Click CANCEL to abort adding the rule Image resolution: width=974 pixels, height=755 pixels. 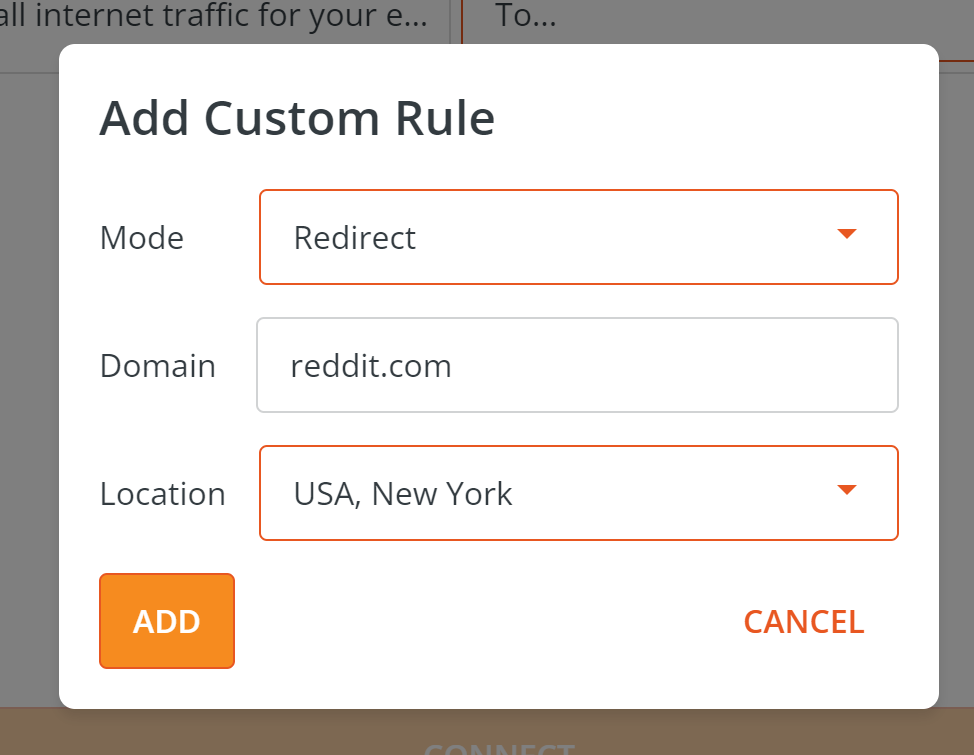(803, 621)
